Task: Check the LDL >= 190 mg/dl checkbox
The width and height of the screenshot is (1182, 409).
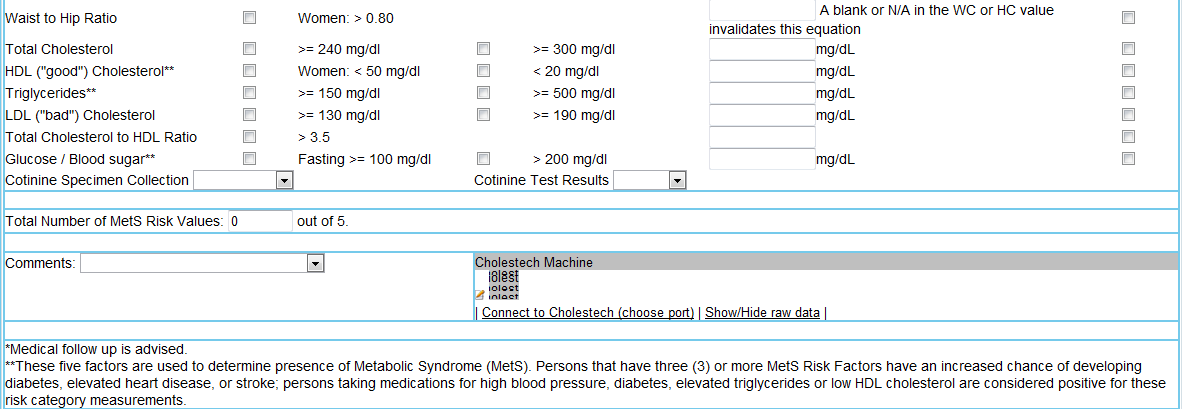Action: coord(484,114)
